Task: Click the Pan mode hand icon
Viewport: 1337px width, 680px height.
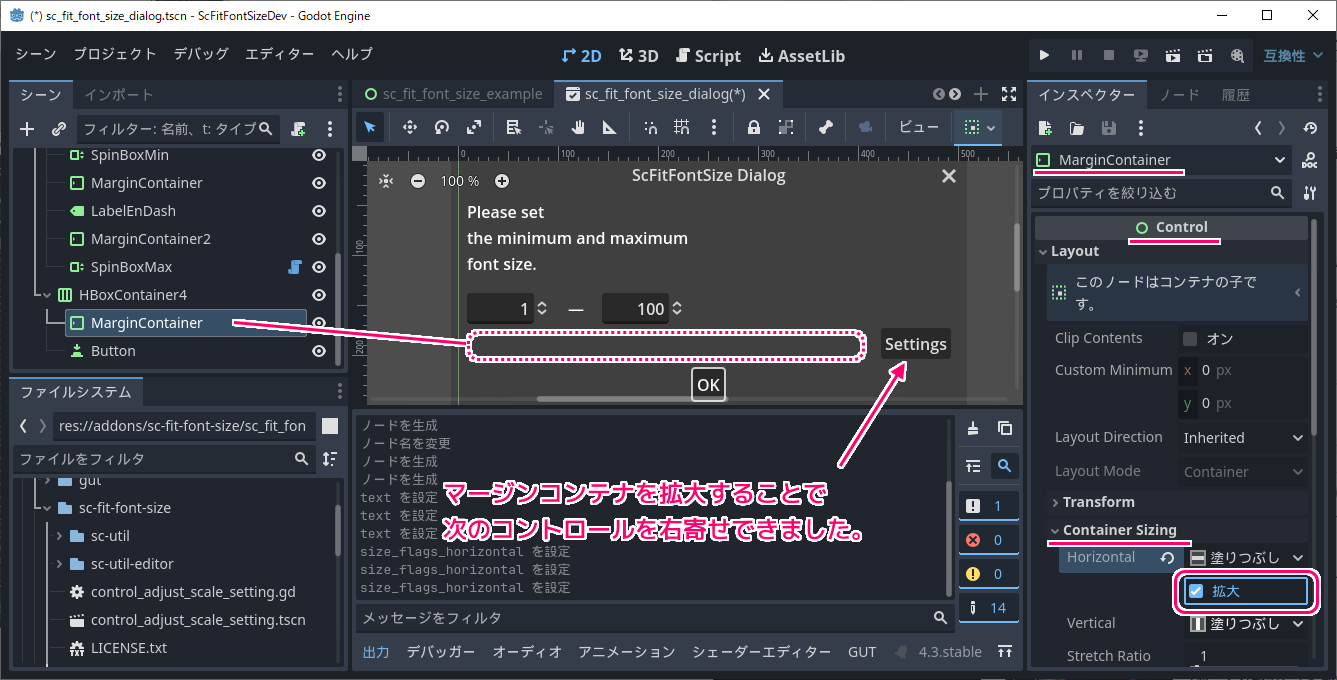Action: pos(577,127)
